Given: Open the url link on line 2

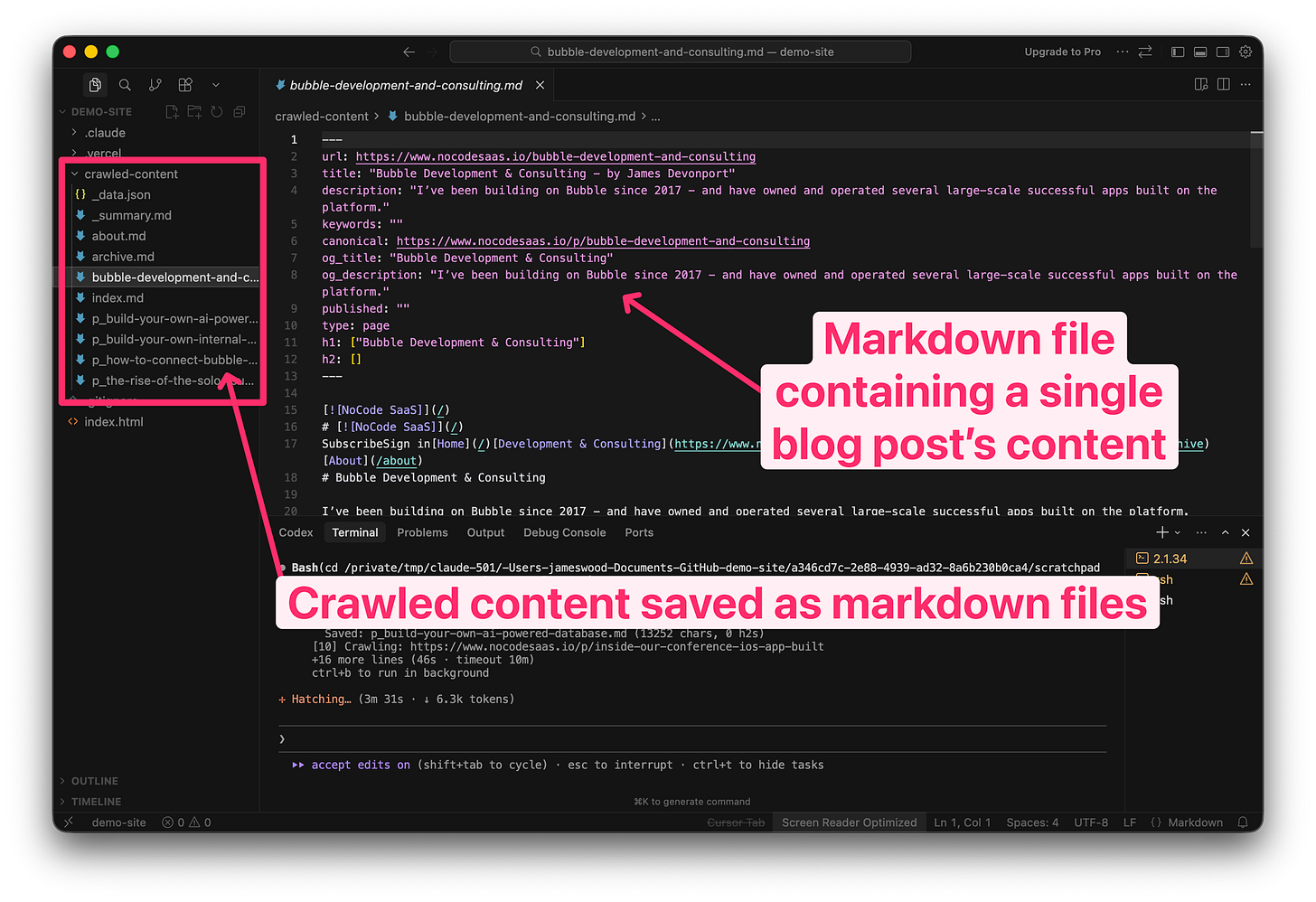Looking at the screenshot, I should coord(555,156).
